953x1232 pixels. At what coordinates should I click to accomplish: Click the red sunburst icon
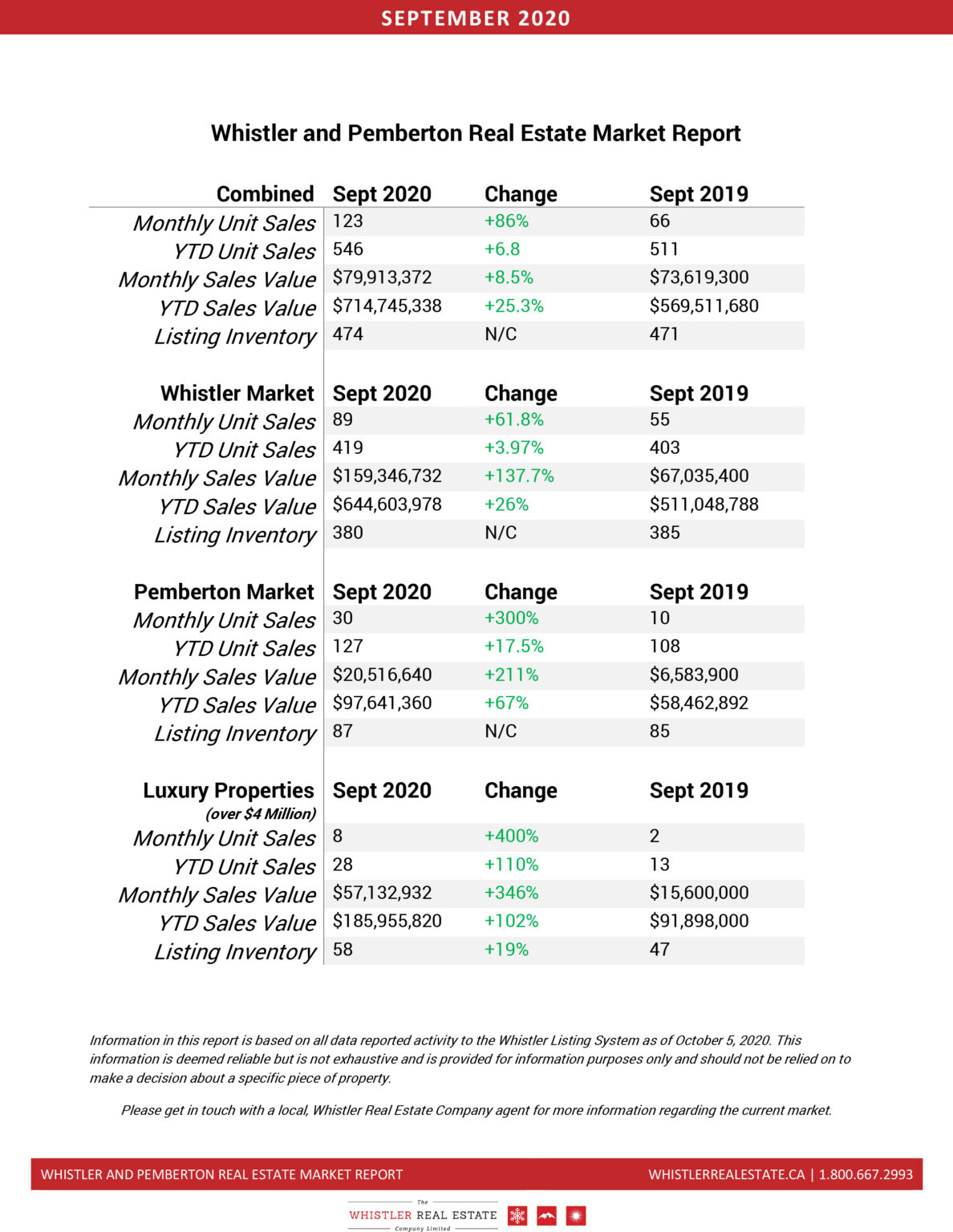[x=575, y=1216]
